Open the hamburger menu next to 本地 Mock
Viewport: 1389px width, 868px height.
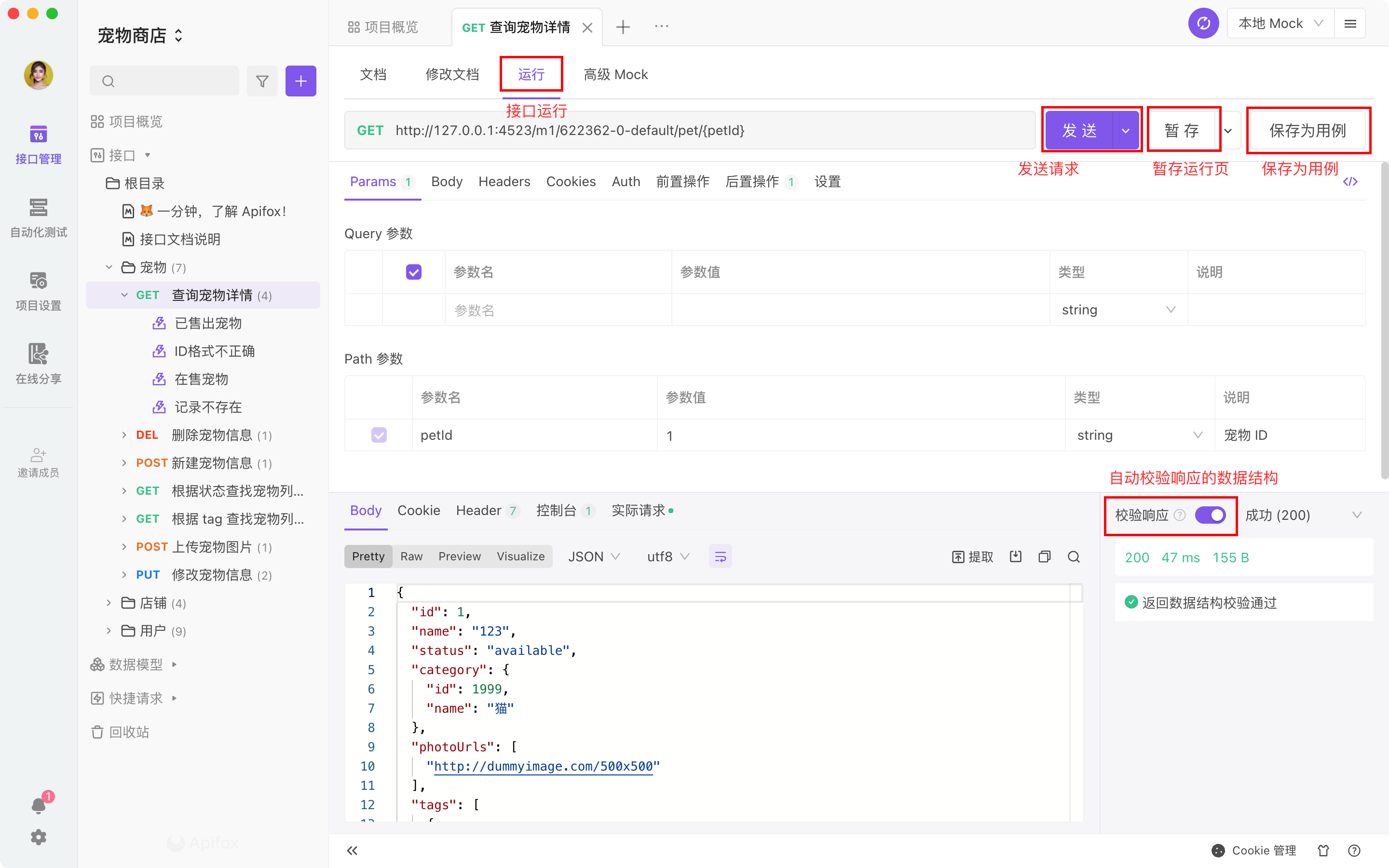(1351, 23)
